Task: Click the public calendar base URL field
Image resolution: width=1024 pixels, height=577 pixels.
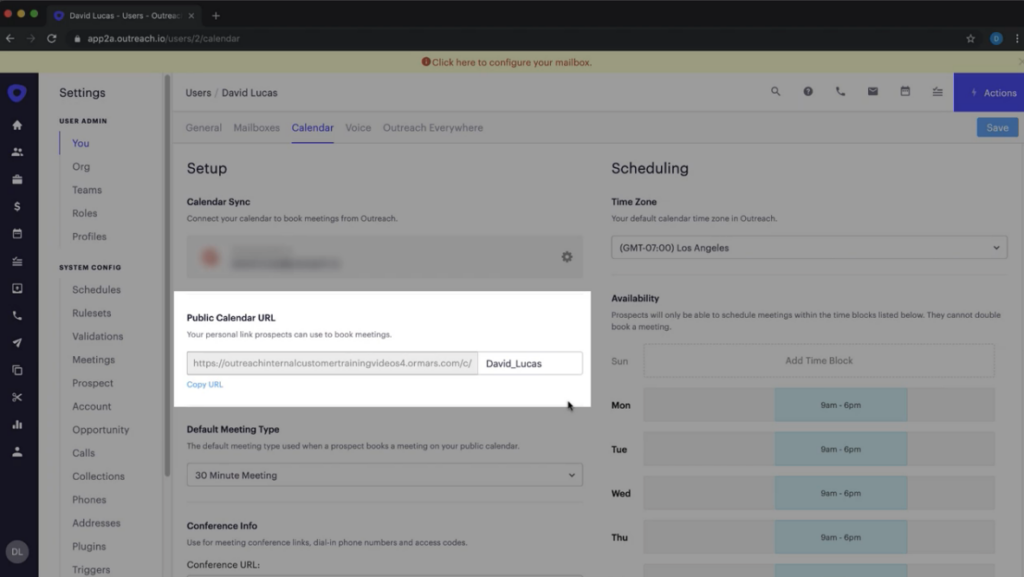Action: (x=332, y=364)
